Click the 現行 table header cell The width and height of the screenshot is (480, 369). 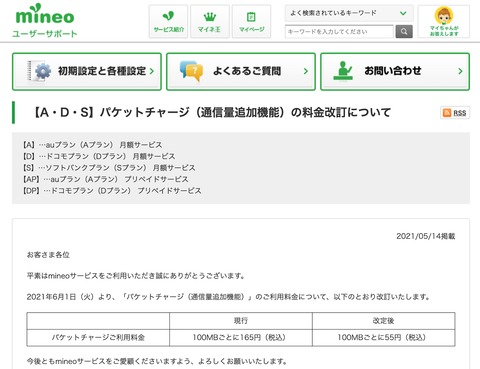click(241, 321)
